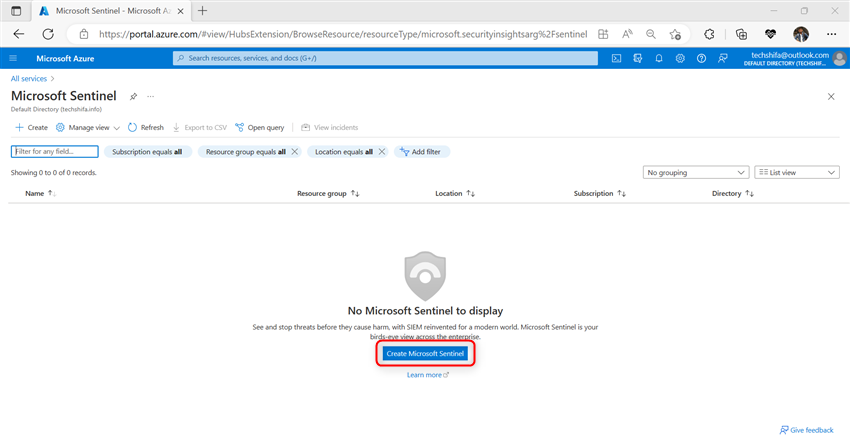Open the notifications bell
The height and width of the screenshot is (446, 850).
[x=659, y=58]
